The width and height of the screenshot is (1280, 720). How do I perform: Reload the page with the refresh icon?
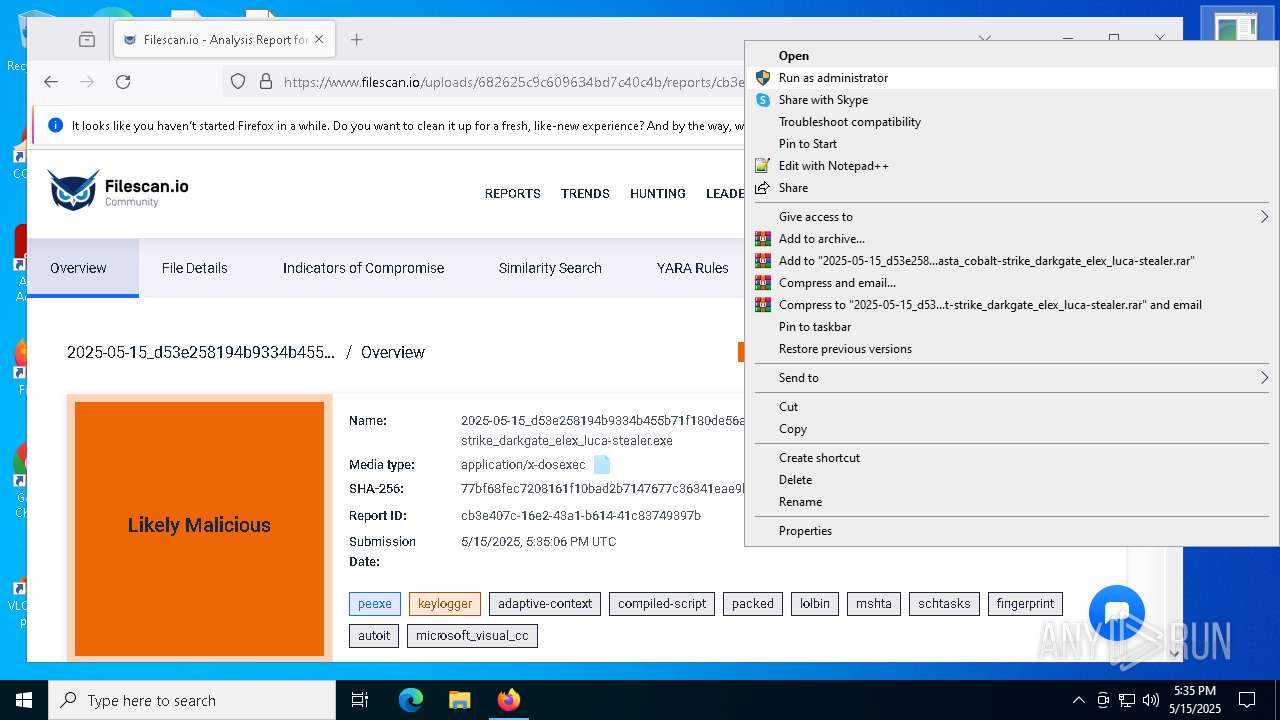point(123,82)
